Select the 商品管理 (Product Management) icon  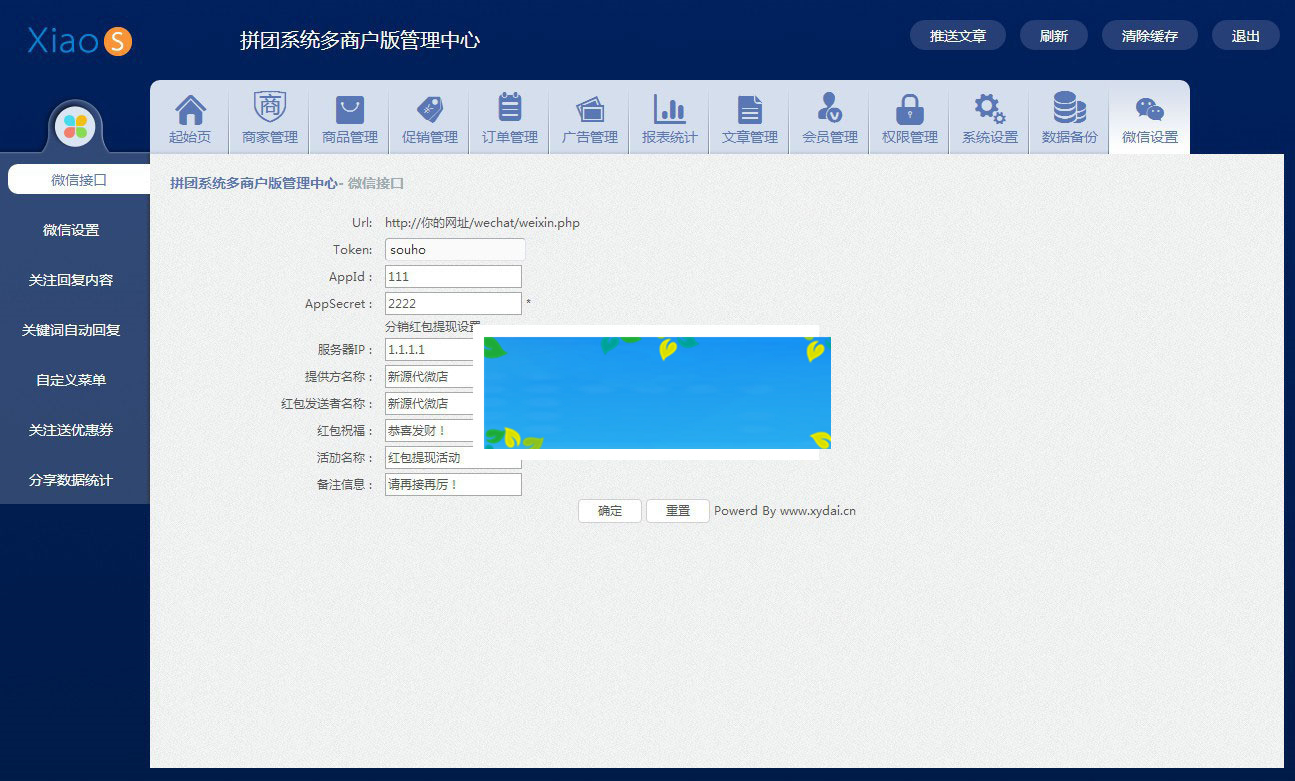pos(348,117)
